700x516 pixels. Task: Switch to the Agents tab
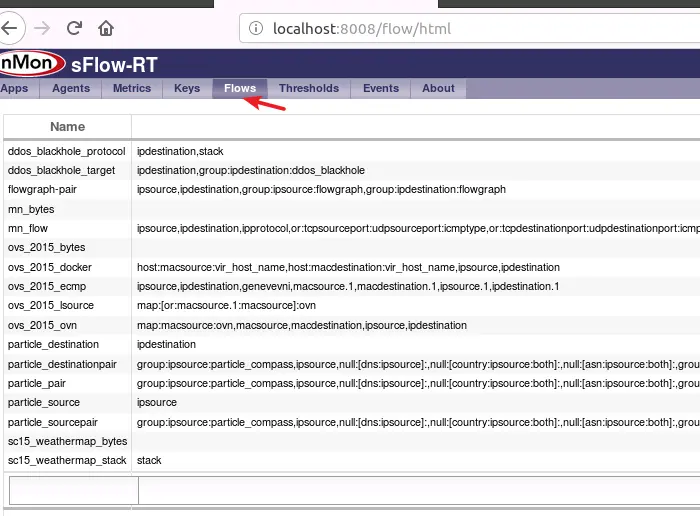pos(71,88)
